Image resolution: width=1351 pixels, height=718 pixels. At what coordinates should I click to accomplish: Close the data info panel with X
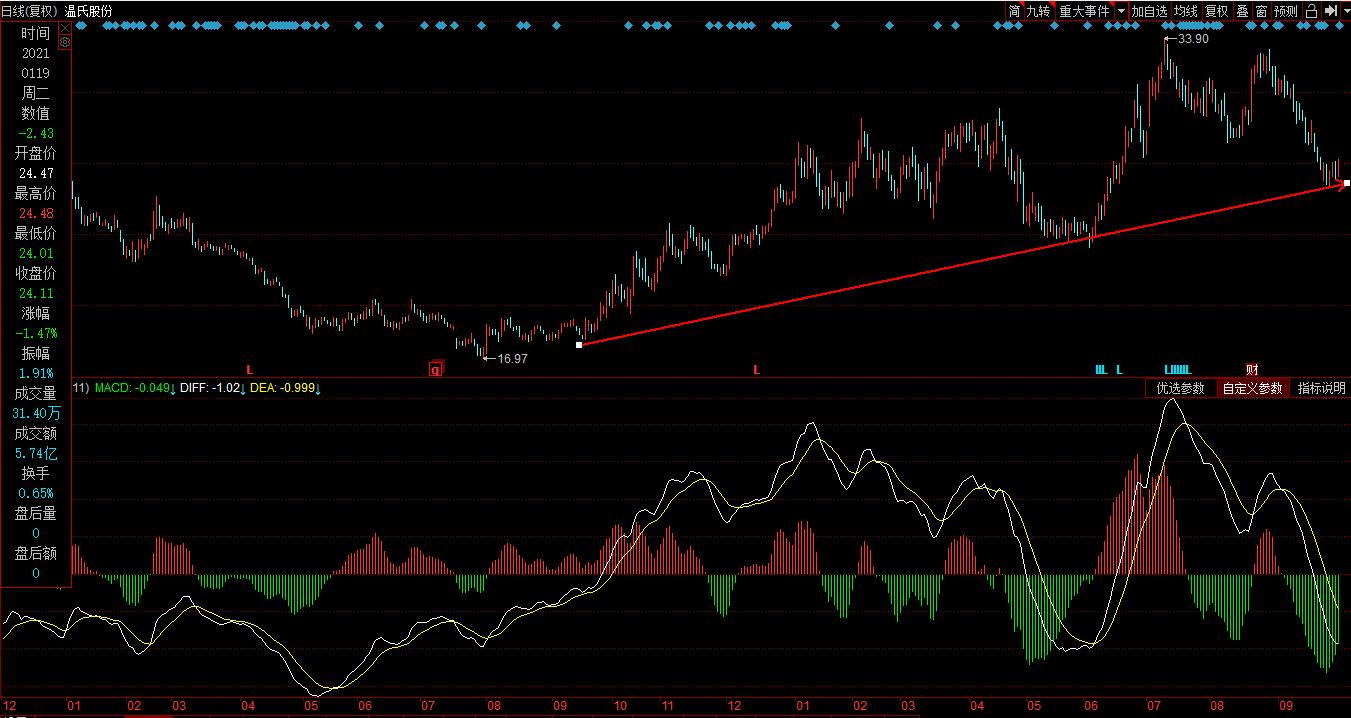pos(65,28)
